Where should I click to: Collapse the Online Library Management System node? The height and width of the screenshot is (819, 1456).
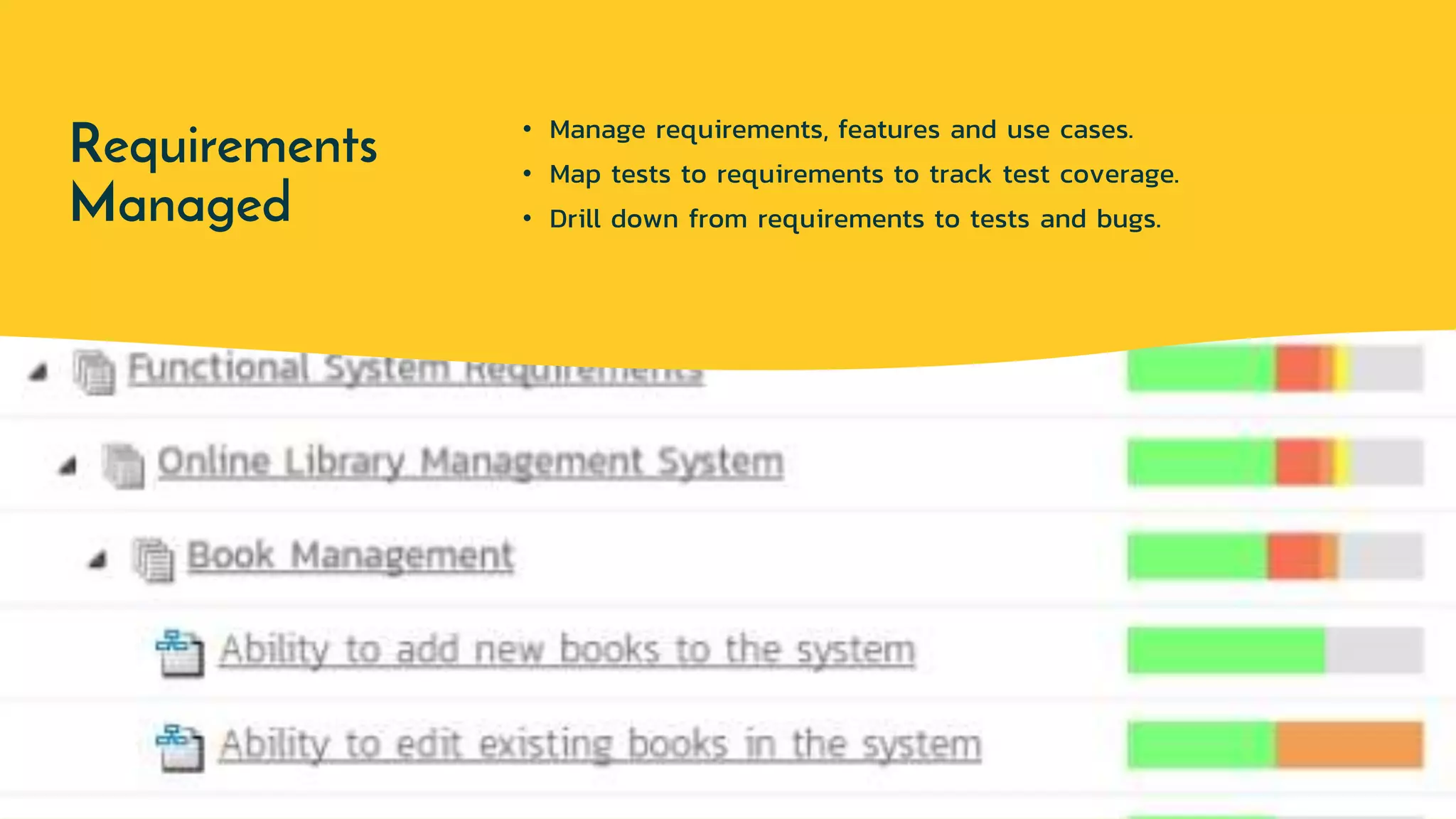click(68, 466)
